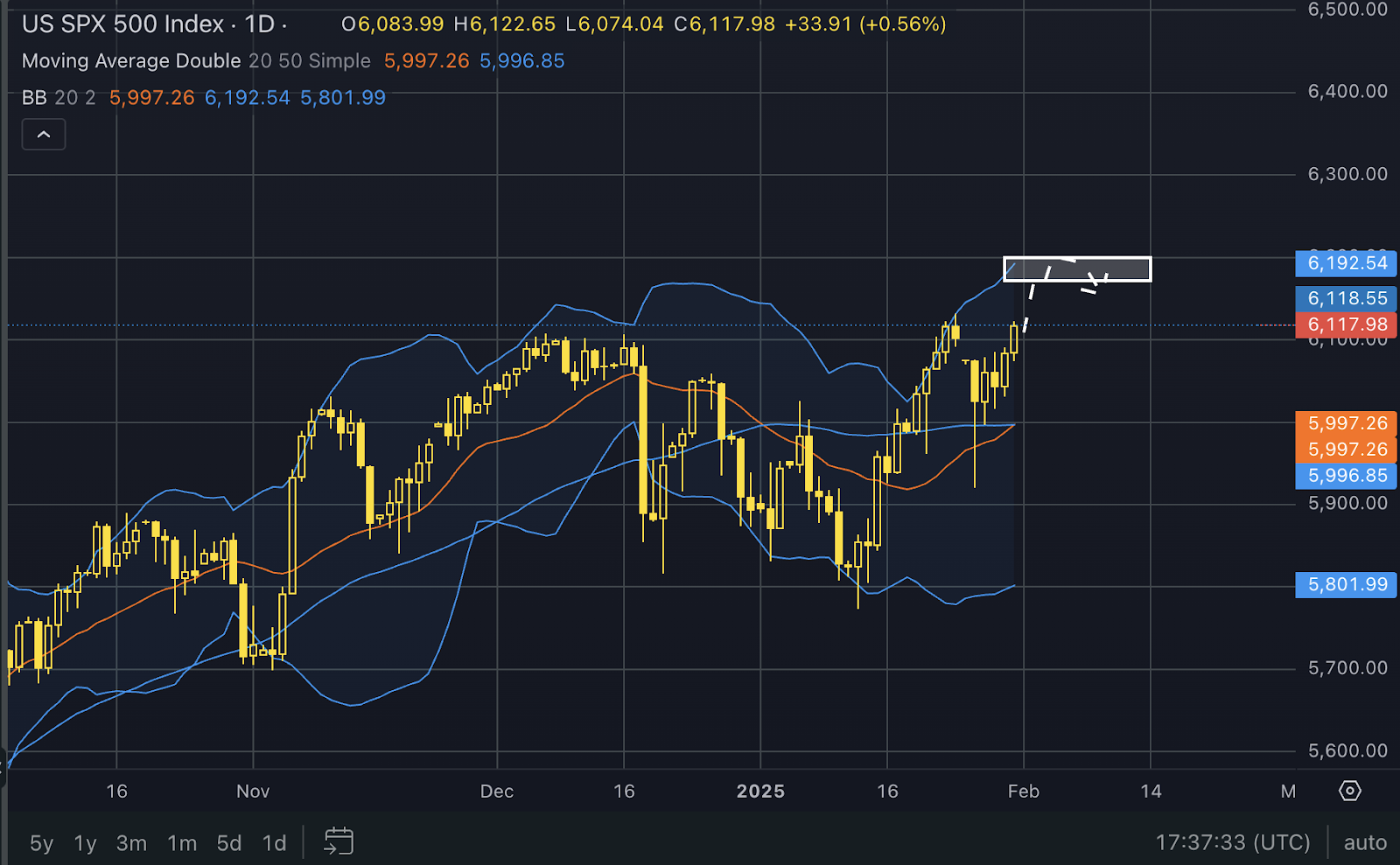Click the open value O6,083.99 in header
Viewport: 1400px width, 865px height.
393,24
